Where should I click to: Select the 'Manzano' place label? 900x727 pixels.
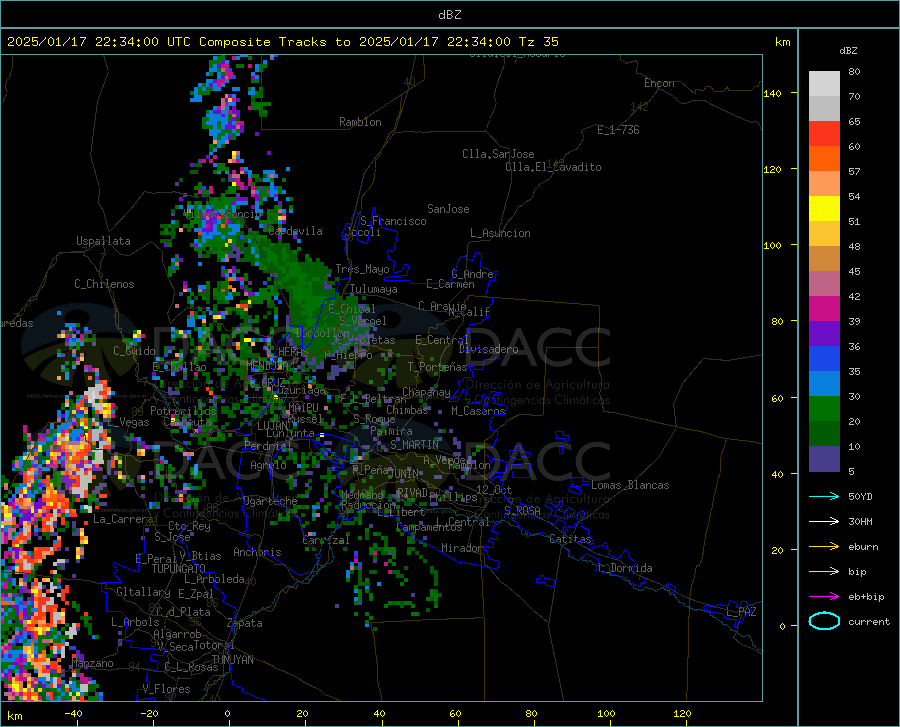point(92,663)
